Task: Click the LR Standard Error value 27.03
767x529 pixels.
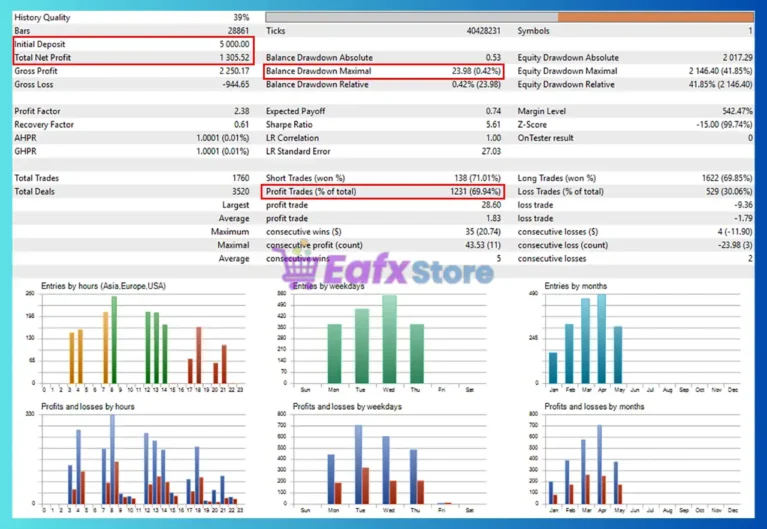Action: click(x=491, y=151)
